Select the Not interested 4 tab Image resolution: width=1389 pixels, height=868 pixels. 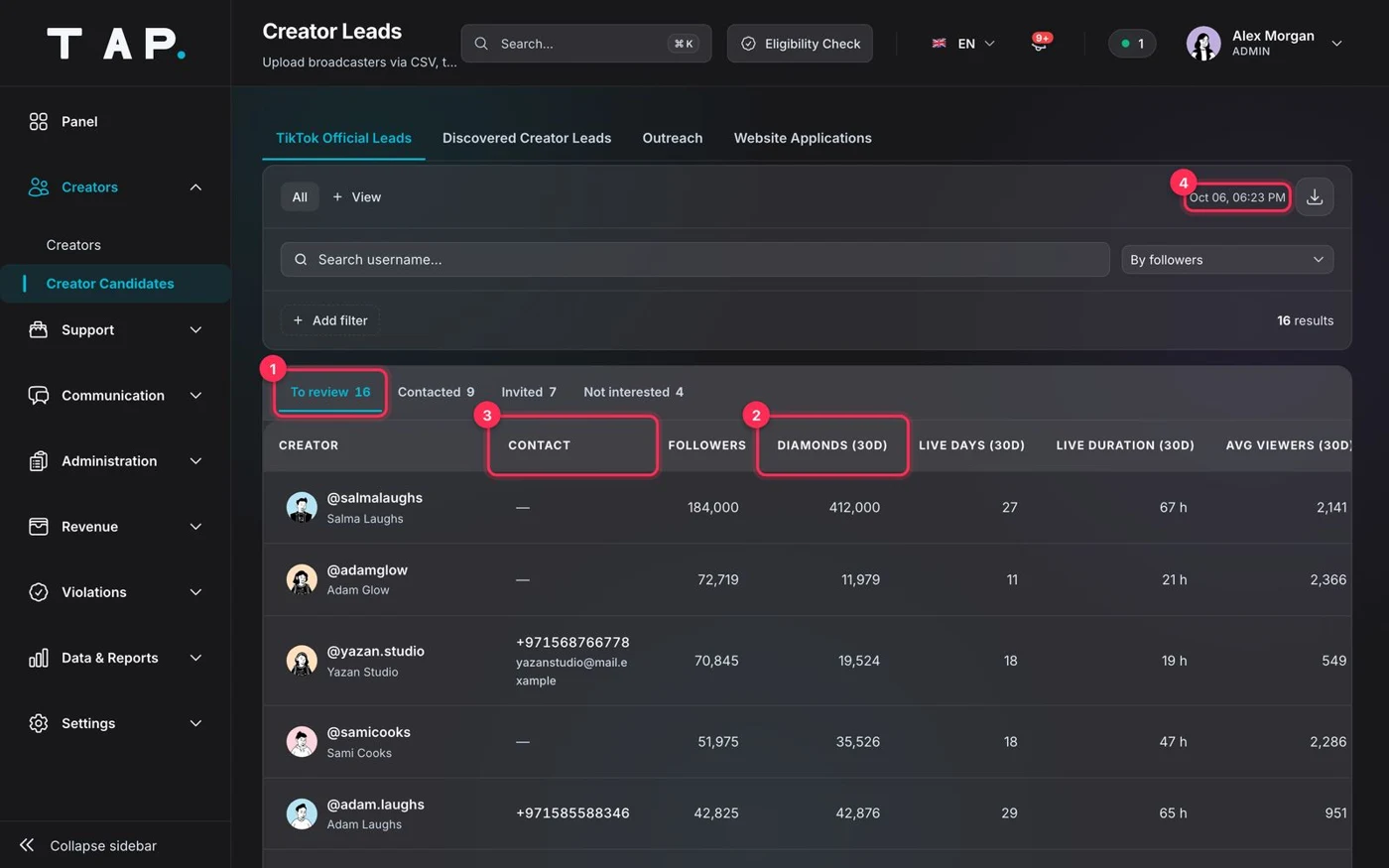tap(633, 392)
